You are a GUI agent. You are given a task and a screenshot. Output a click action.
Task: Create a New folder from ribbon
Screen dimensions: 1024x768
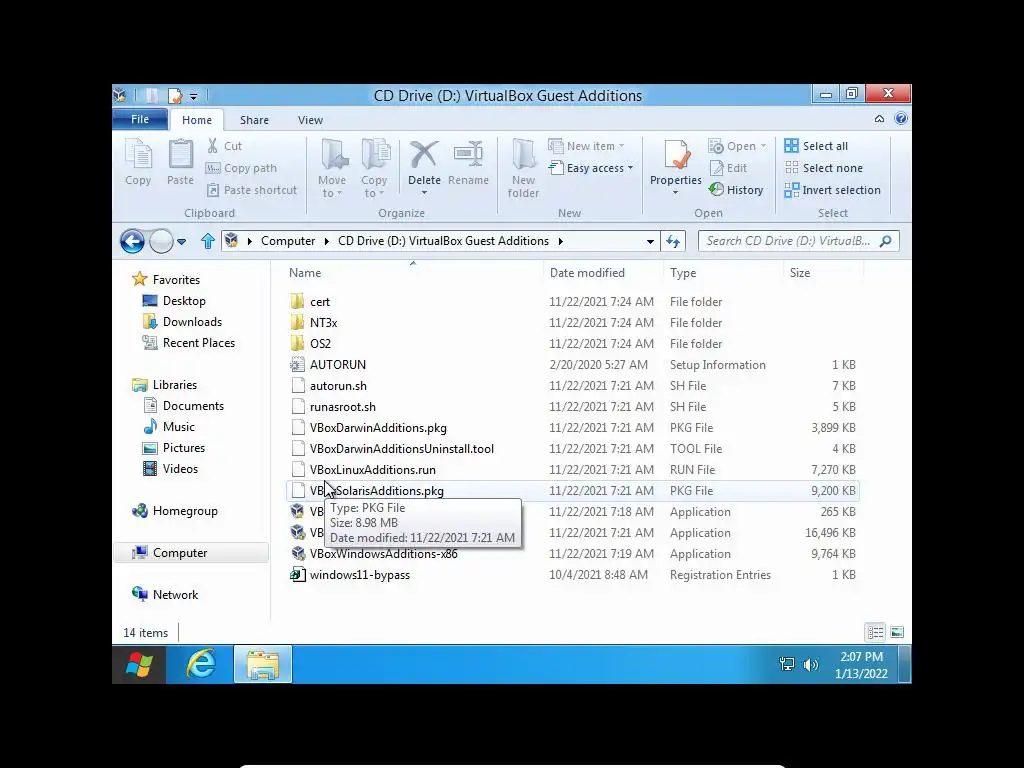523,168
